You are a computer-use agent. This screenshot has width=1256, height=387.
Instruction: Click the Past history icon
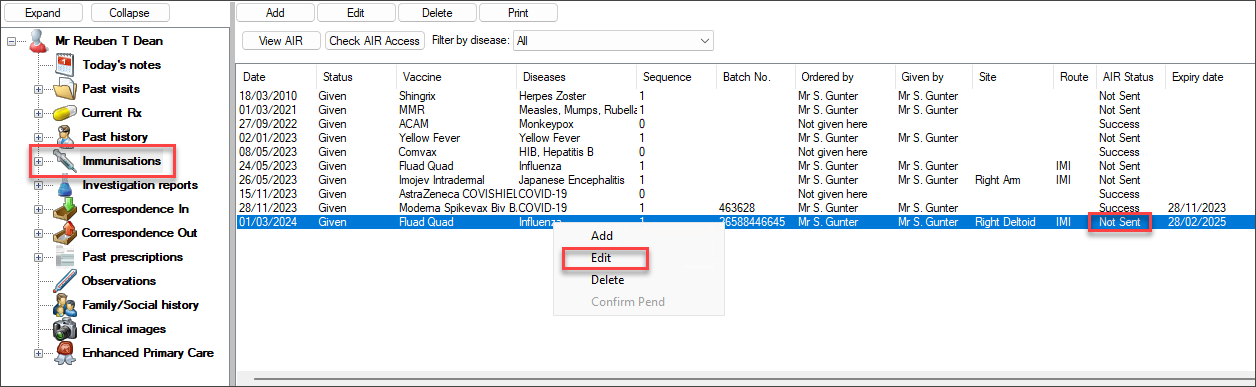click(64, 137)
